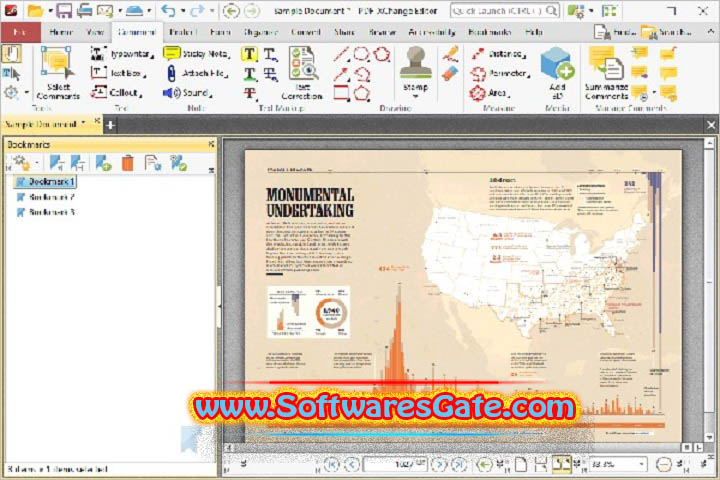Image resolution: width=720 pixels, height=480 pixels.
Task: Open the Stamp dropdown arrow
Action: click(x=415, y=96)
